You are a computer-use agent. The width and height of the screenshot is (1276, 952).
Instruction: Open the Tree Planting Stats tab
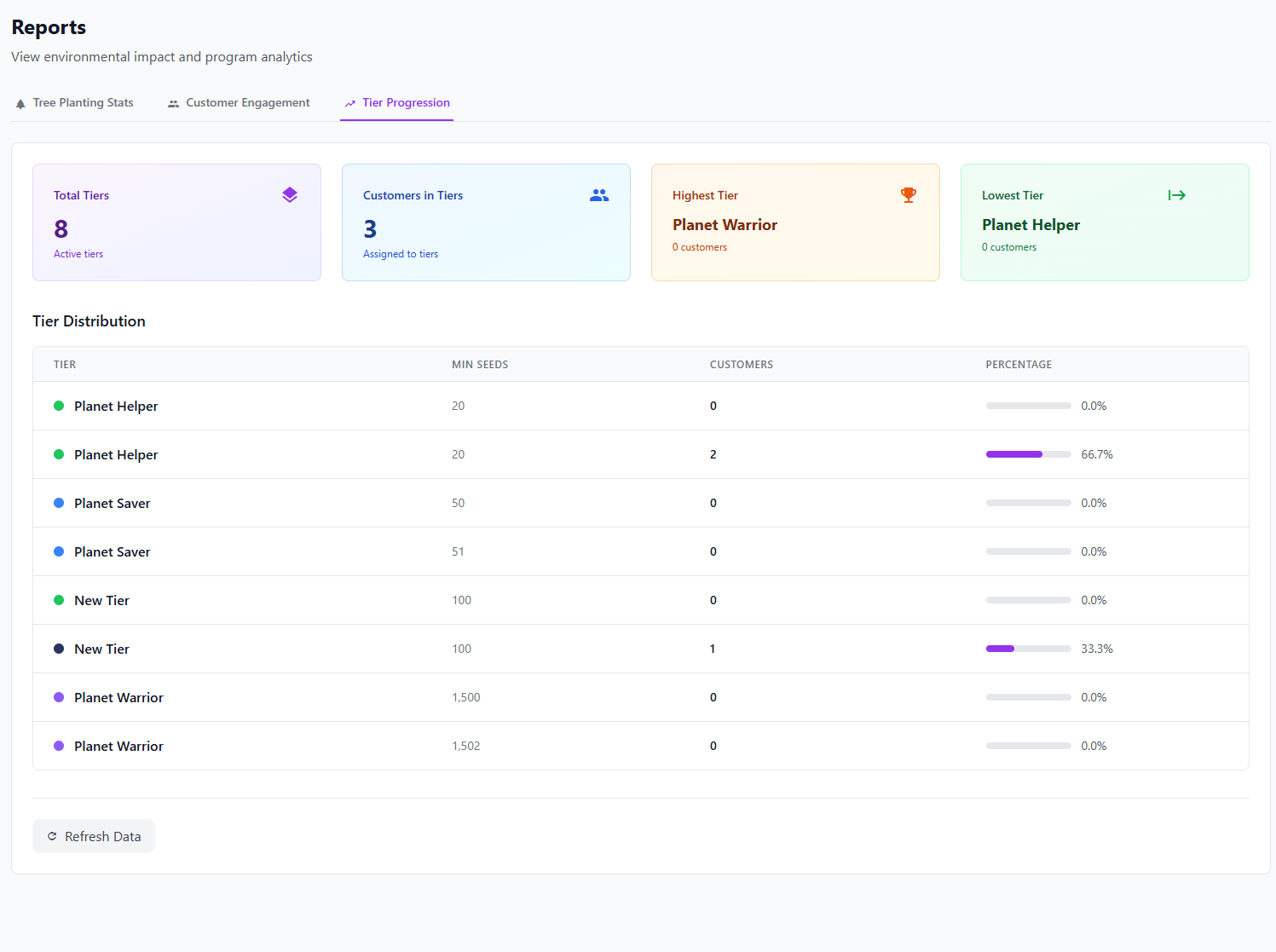pyautogui.click(x=83, y=103)
